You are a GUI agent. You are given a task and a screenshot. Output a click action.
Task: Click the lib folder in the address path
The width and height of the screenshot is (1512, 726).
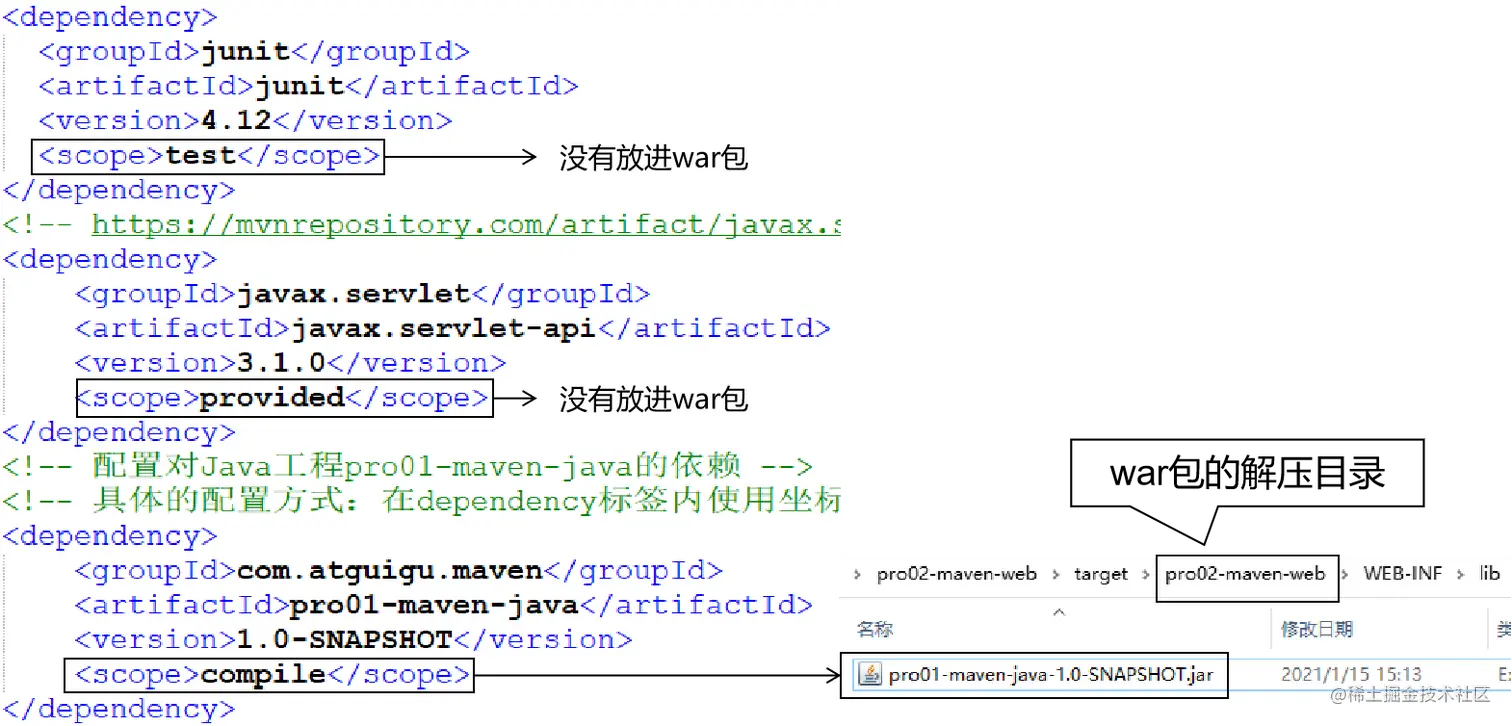[x=1490, y=574]
